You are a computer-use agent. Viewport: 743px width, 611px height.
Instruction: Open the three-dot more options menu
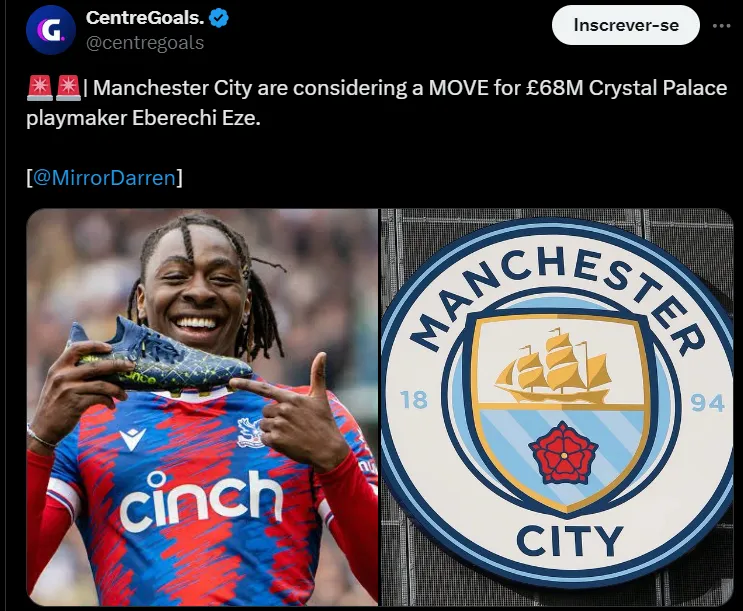[721, 26]
